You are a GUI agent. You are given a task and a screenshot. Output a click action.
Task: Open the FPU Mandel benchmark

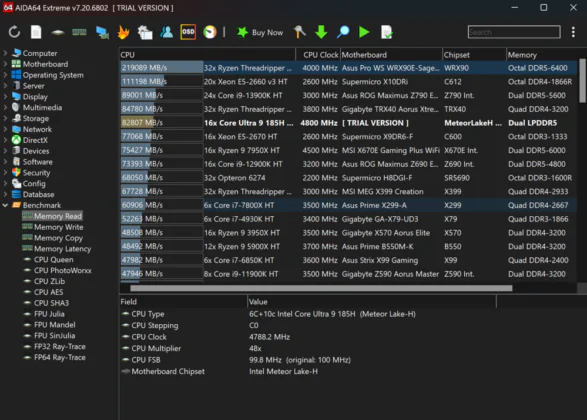tap(54, 325)
